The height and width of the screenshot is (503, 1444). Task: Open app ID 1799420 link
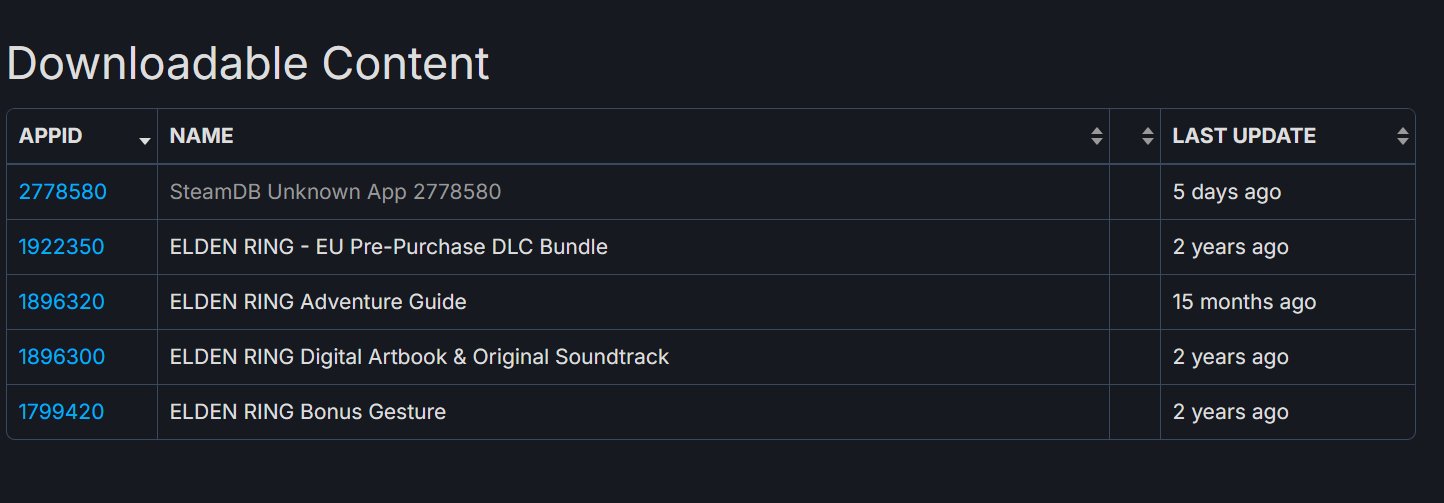click(x=61, y=412)
